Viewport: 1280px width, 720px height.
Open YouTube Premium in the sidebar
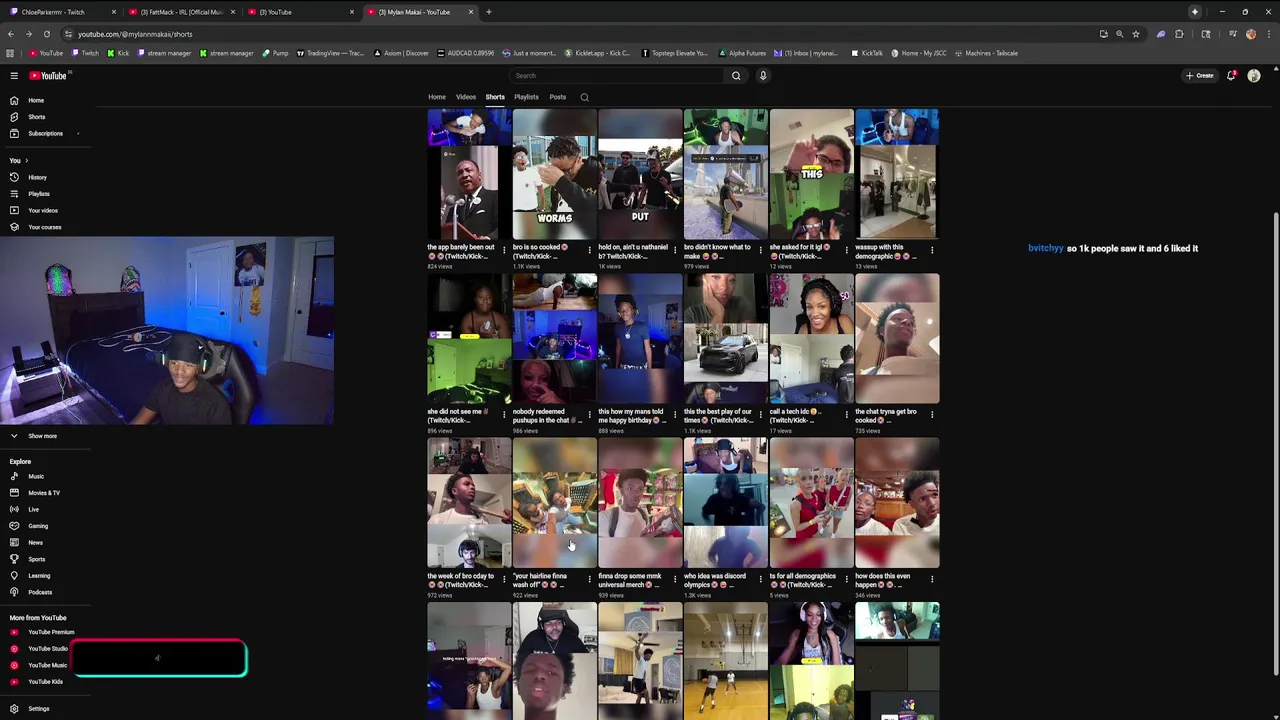[50, 632]
